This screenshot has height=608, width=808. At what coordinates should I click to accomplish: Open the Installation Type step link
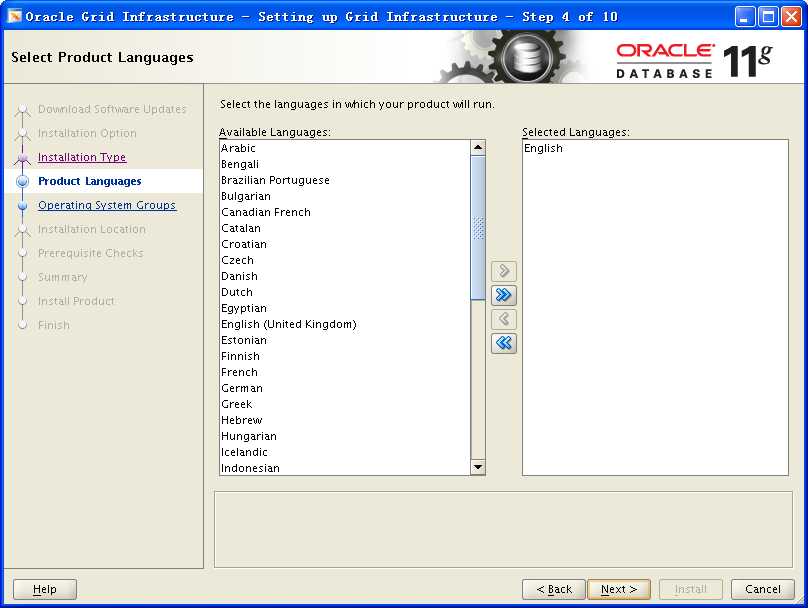82,157
